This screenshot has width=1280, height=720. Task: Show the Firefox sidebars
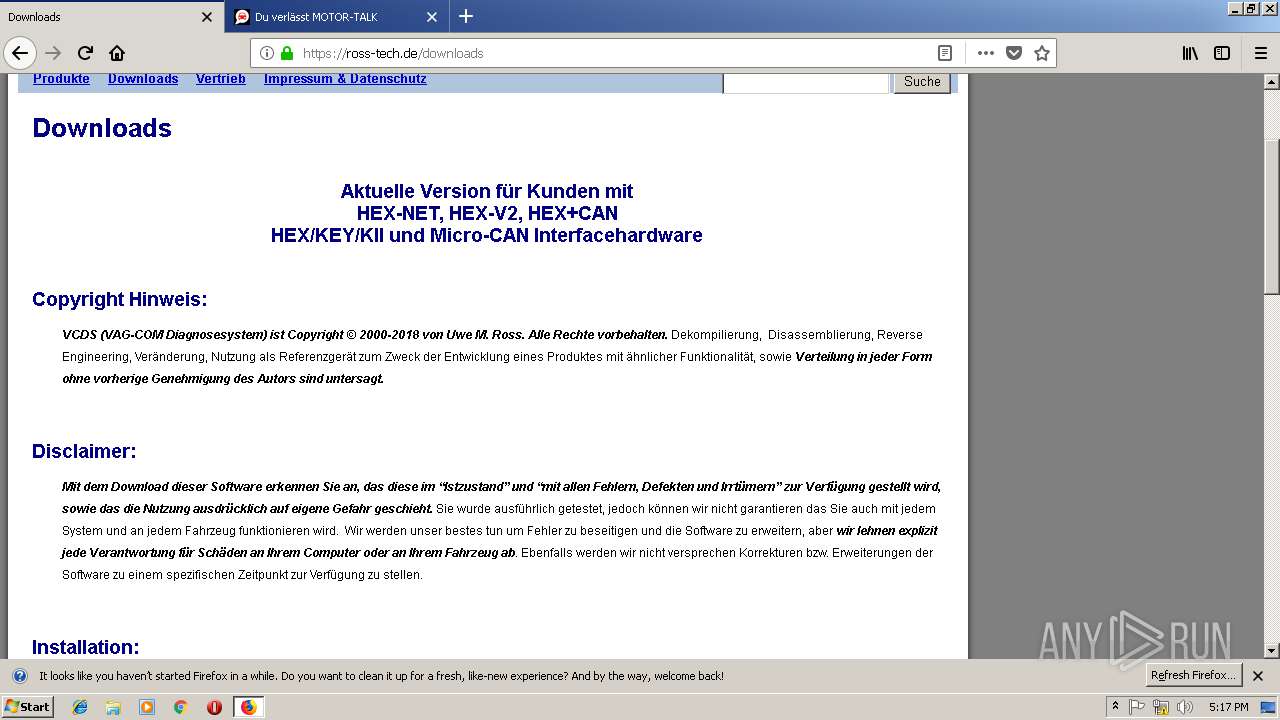pyautogui.click(x=1222, y=53)
